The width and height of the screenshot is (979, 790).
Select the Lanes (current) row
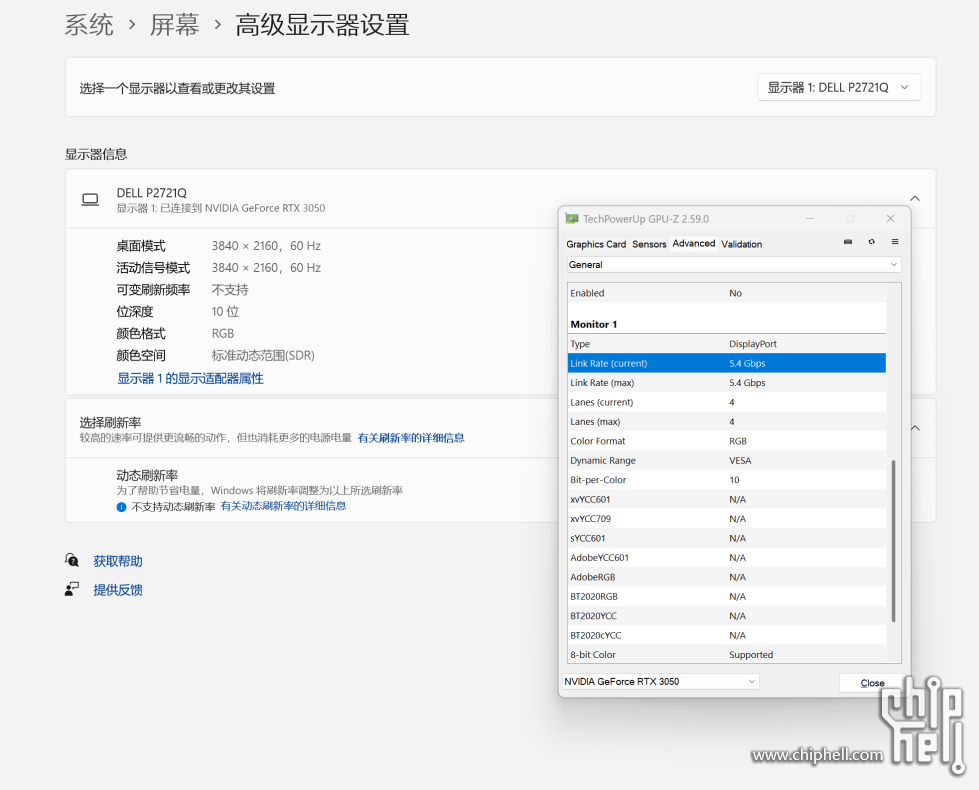click(x=727, y=402)
